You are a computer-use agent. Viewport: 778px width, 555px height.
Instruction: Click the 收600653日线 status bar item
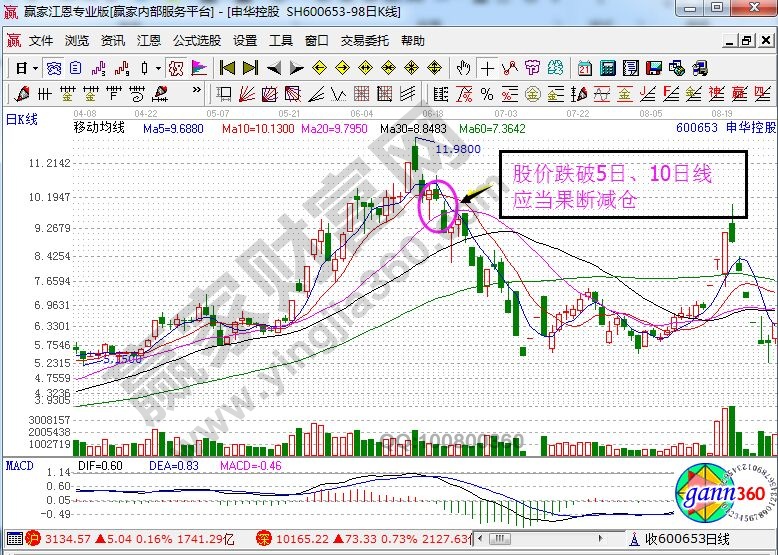(689, 539)
